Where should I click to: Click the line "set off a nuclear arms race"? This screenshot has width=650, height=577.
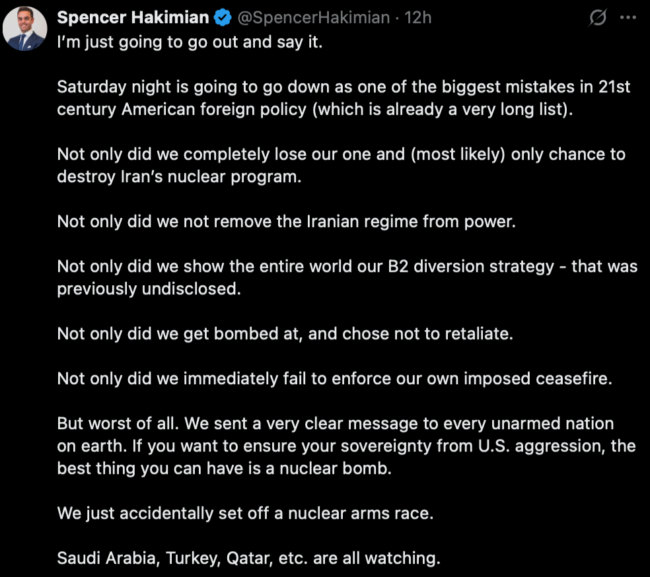click(x=245, y=513)
